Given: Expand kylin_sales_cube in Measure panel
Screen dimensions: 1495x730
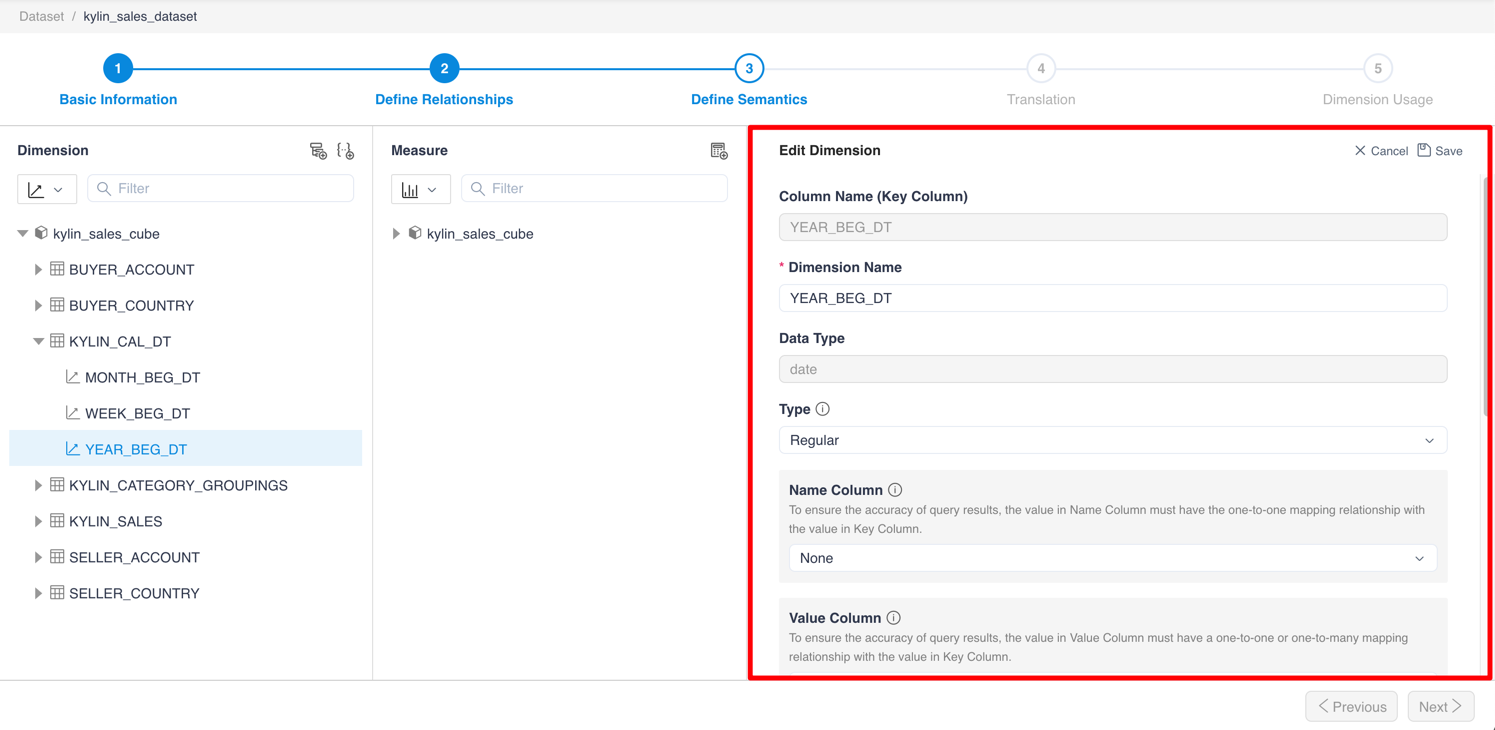Looking at the screenshot, I should 397,234.
